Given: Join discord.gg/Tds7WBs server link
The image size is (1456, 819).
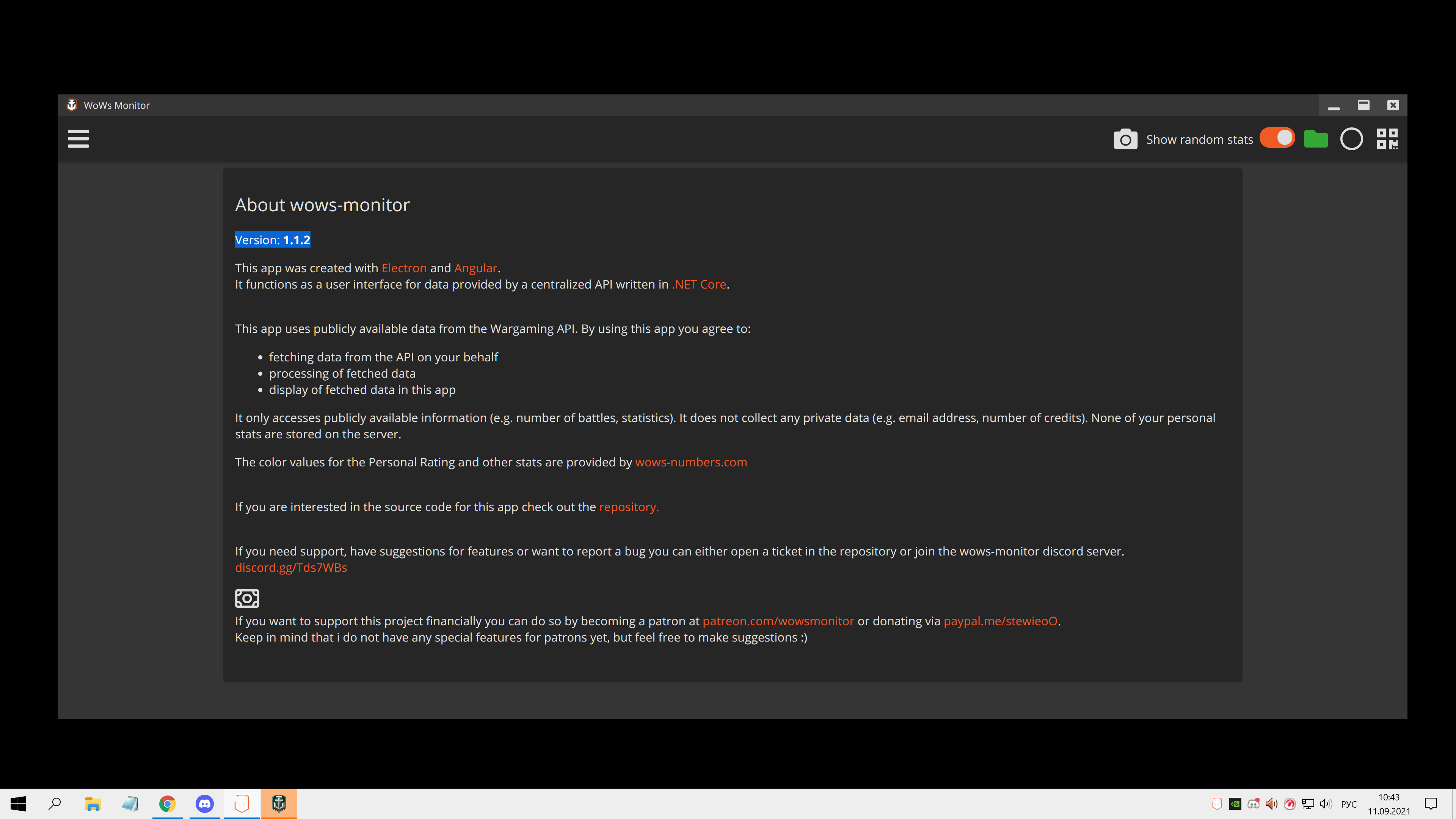Looking at the screenshot, I should coord(291,568).
